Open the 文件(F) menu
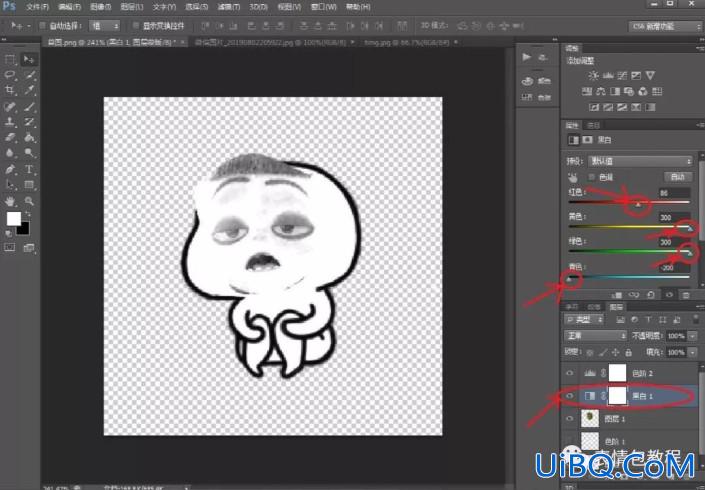The width and height of the screenshot is (705, 490). pyautogui.click(x=37, y=7)
